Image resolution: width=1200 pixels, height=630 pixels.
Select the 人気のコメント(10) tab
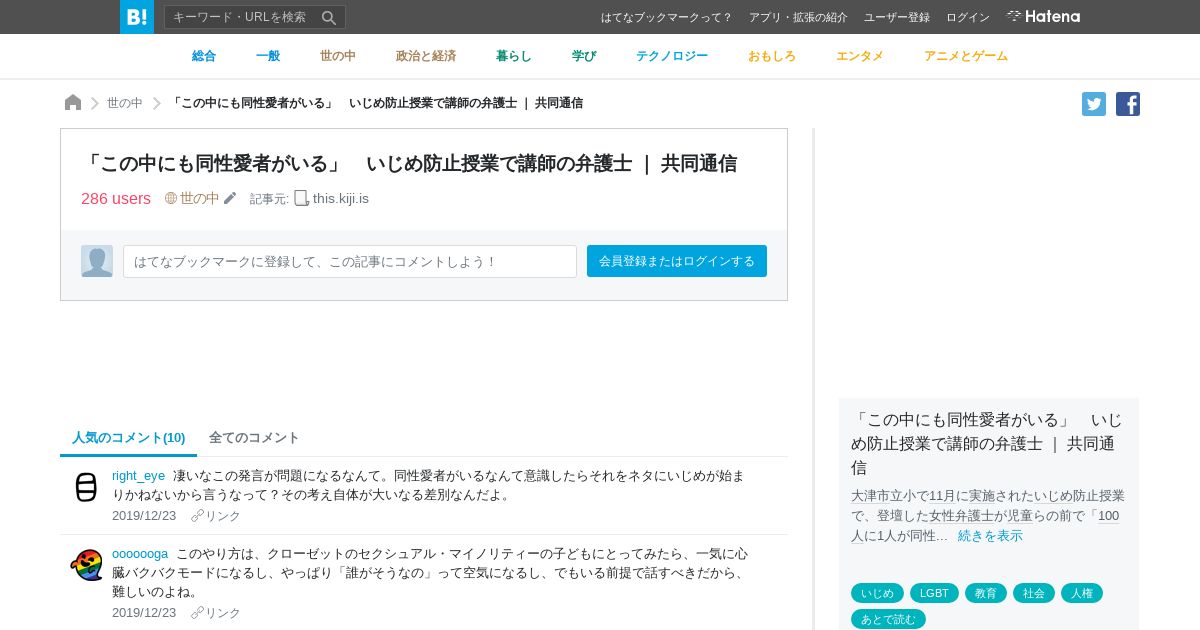128,438
